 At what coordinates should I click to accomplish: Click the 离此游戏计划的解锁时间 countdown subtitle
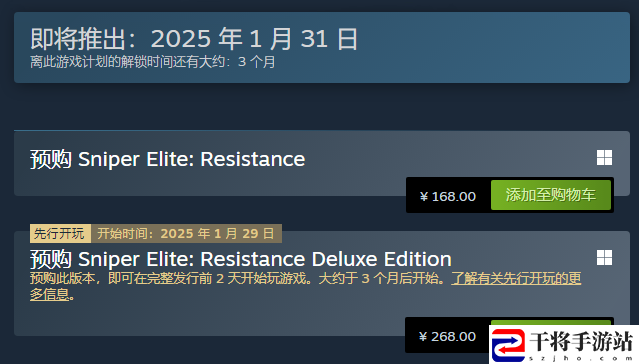pos(153,62)
